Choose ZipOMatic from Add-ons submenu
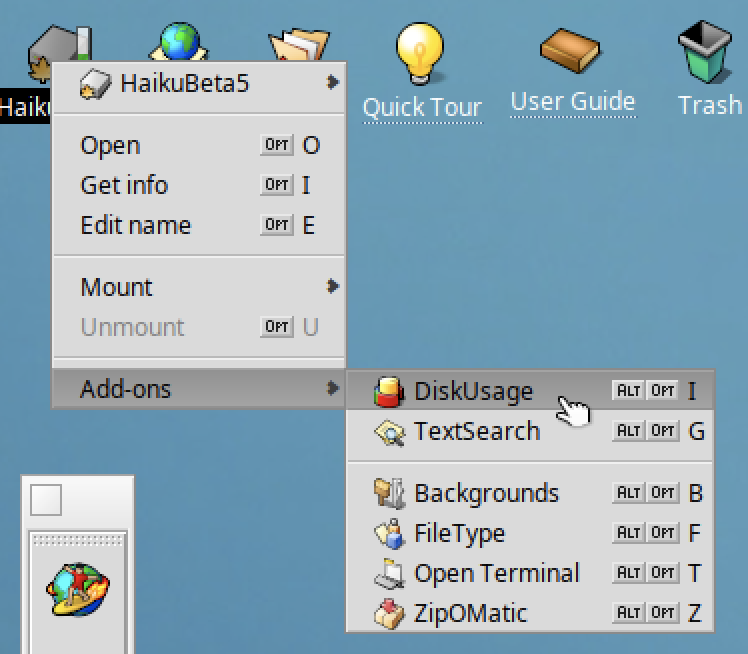This screenshot has width=748, height=654. (x=530, y=613)
